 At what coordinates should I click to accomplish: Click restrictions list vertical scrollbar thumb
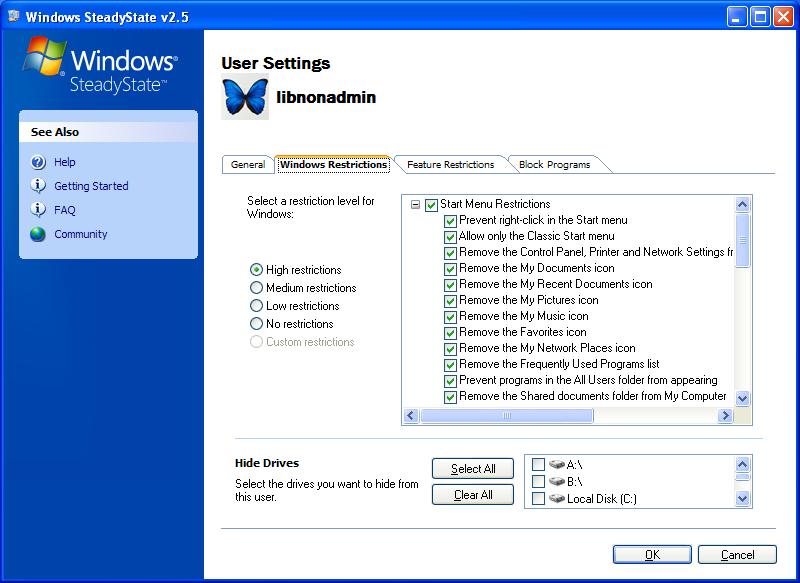pyautogui.click(x=742, y=240)
